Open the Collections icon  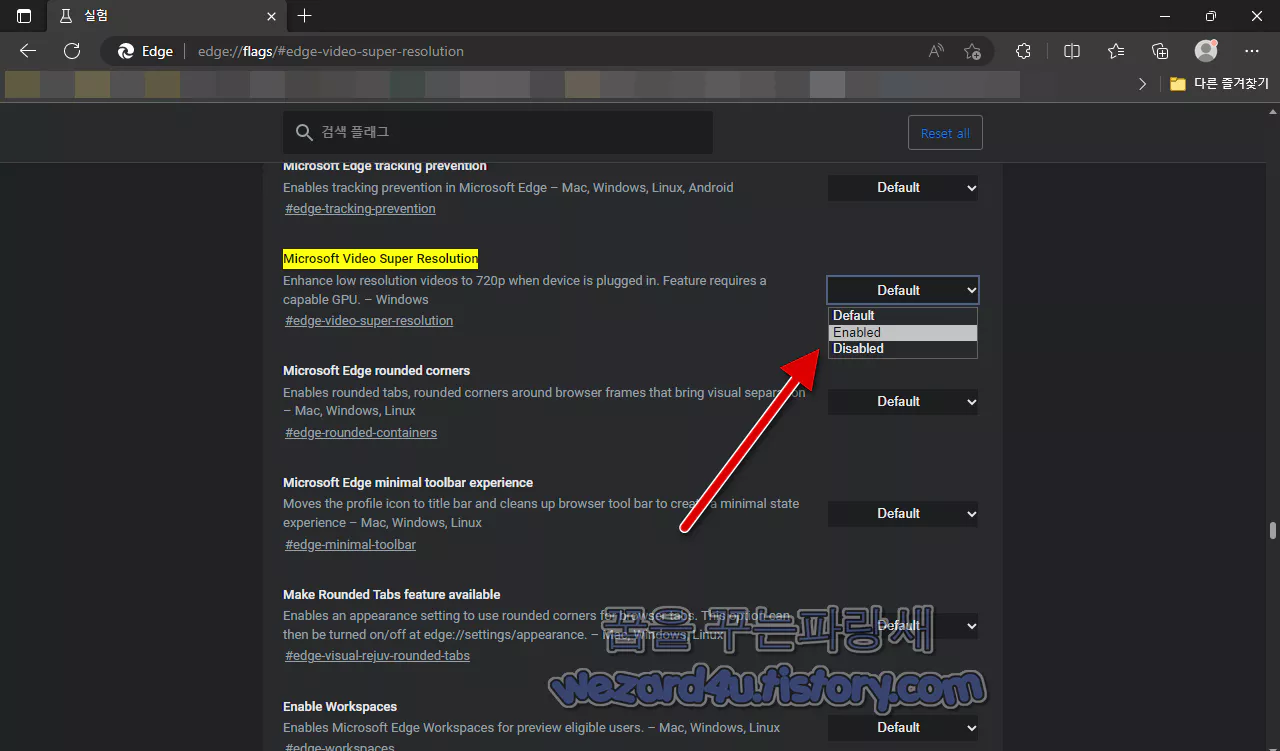[1159, 51]
